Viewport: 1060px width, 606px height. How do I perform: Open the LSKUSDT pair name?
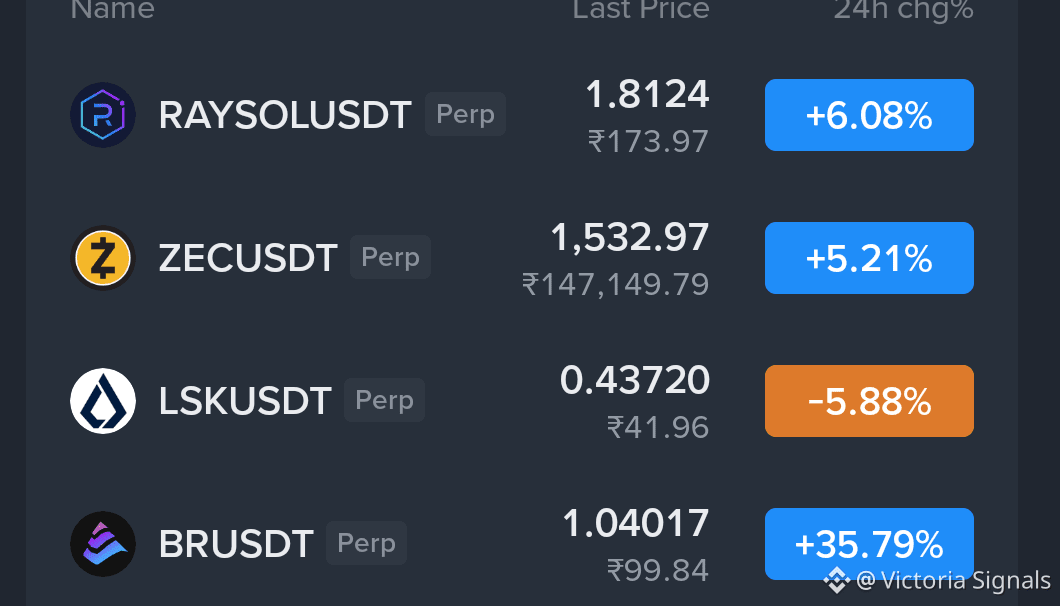pyautogui.click(x=245, y=401)
